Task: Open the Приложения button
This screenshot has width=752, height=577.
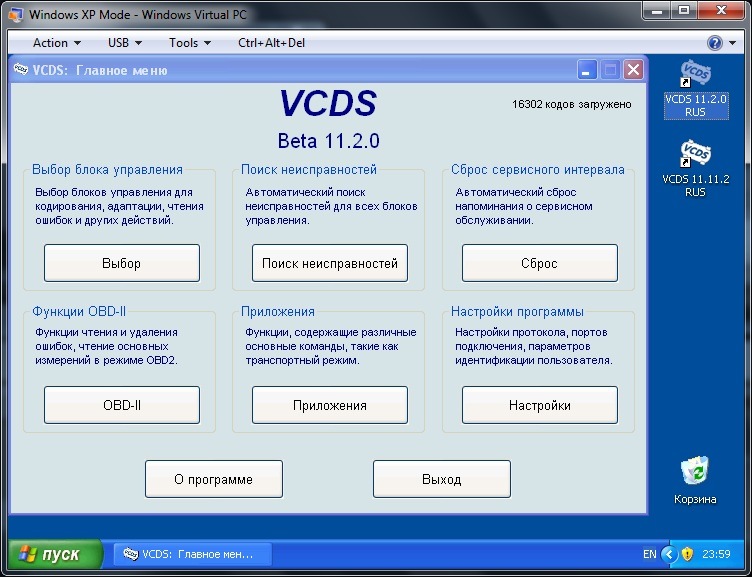Action: point(330,405)
